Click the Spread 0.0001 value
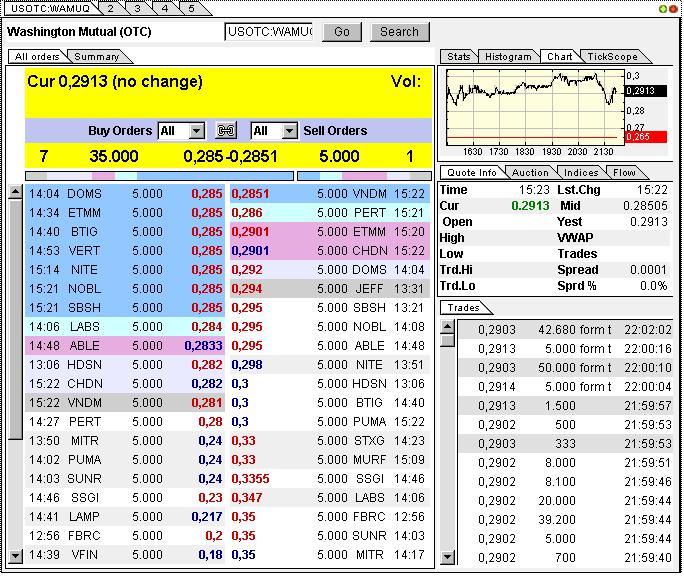 click(x=648, y=270)
